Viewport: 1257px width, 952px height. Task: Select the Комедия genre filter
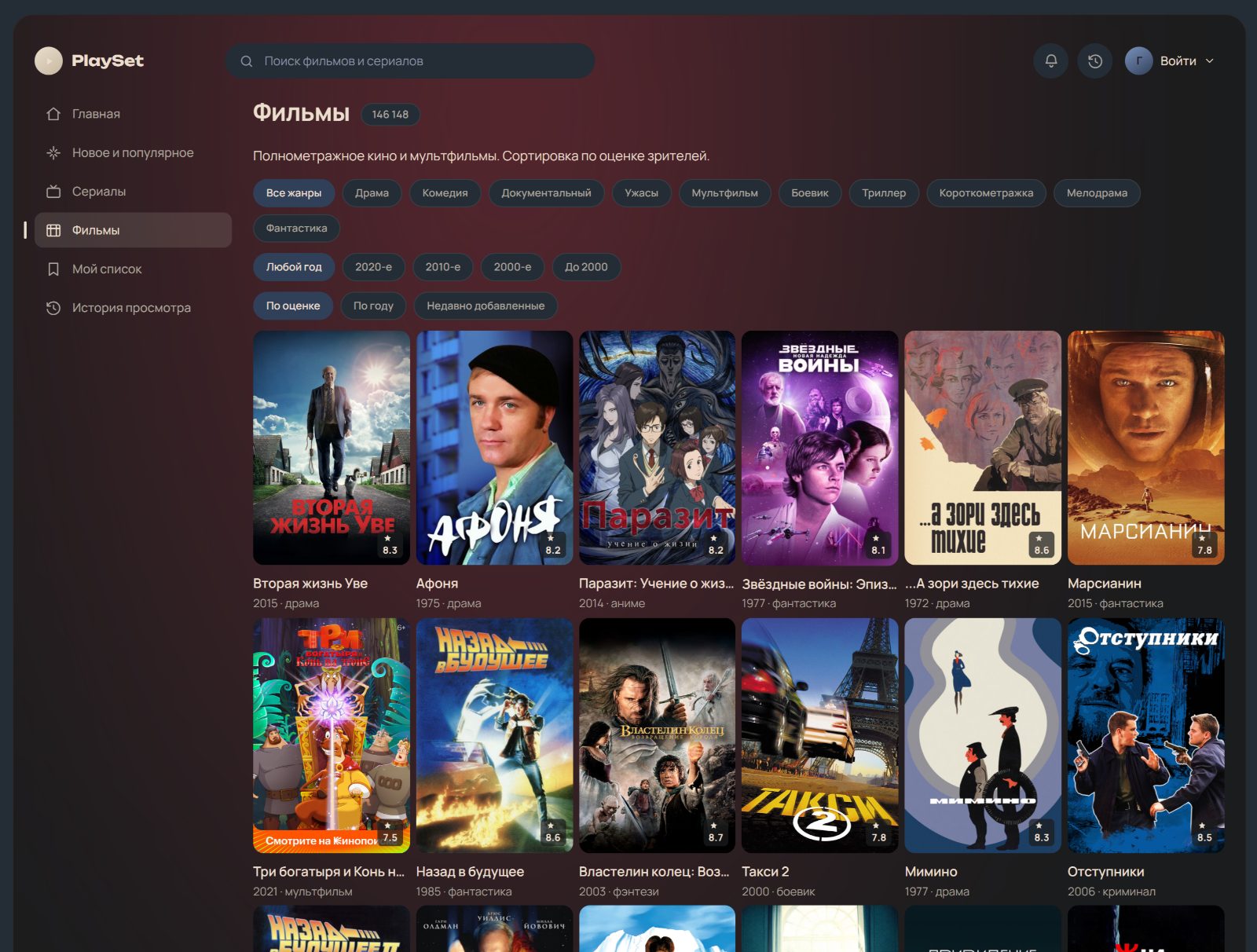[x=445, y=193]
